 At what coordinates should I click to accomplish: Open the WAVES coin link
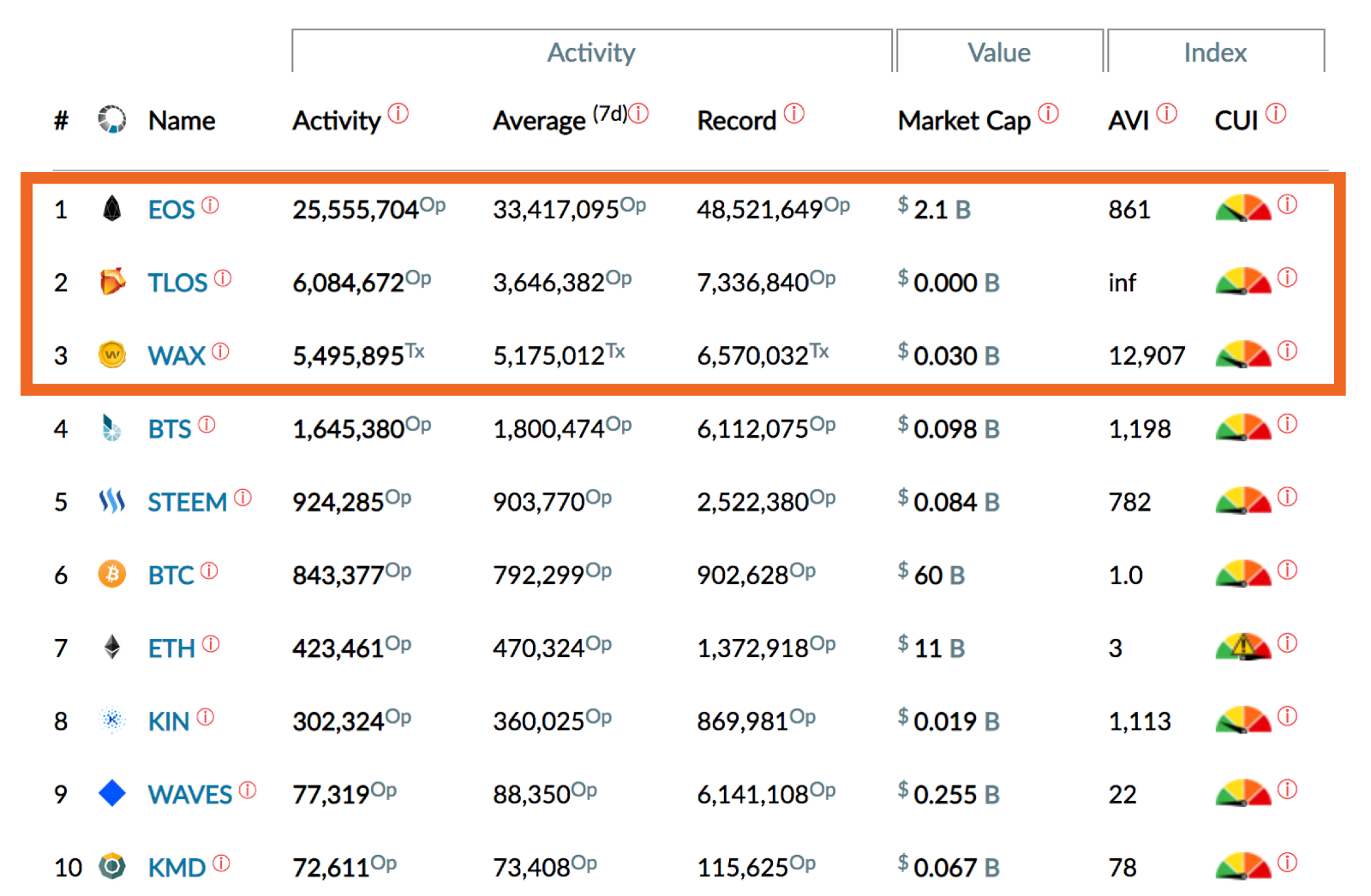point(190,795)
